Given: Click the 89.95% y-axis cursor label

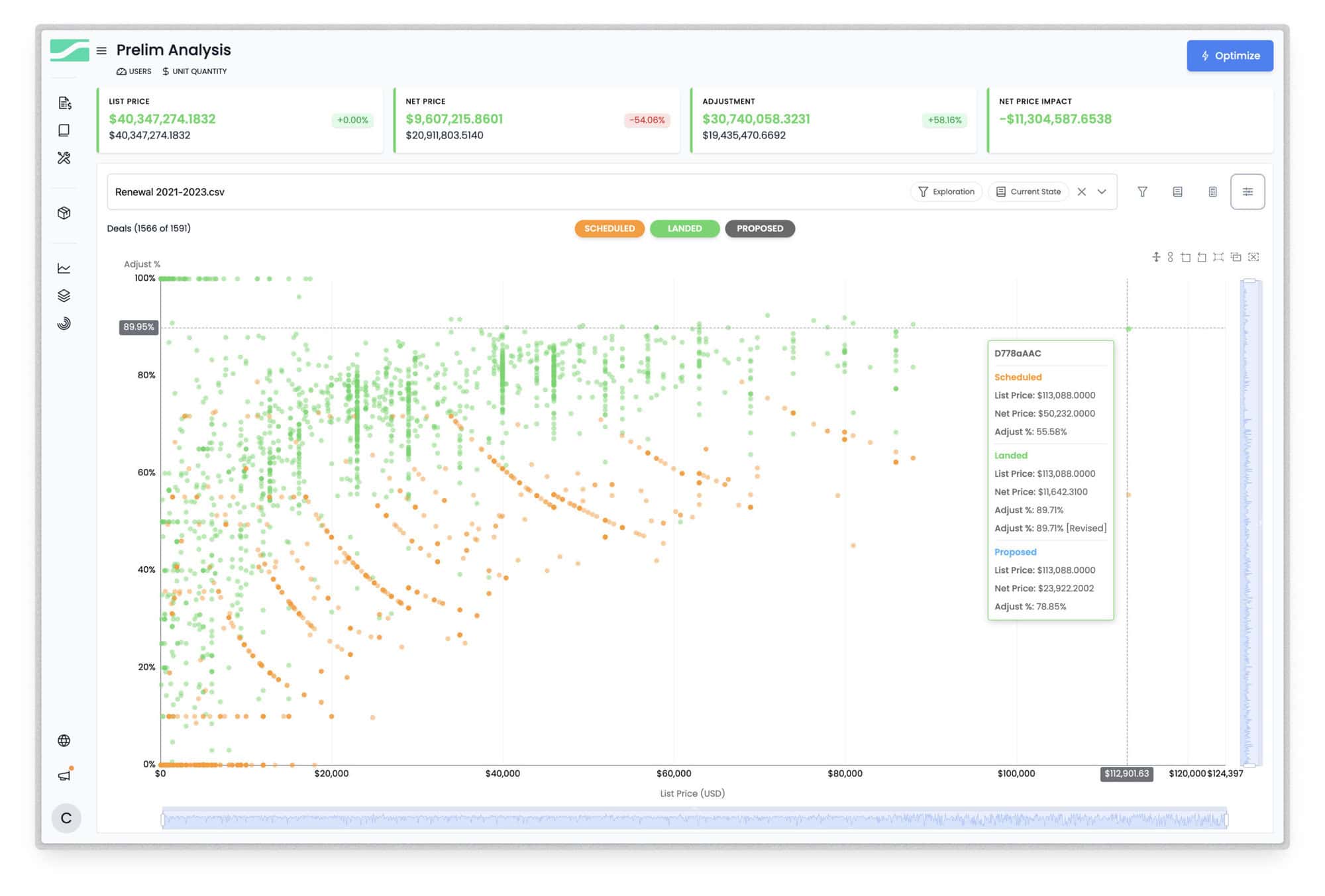Looking at the screenshot, I should tap(138, 327).
